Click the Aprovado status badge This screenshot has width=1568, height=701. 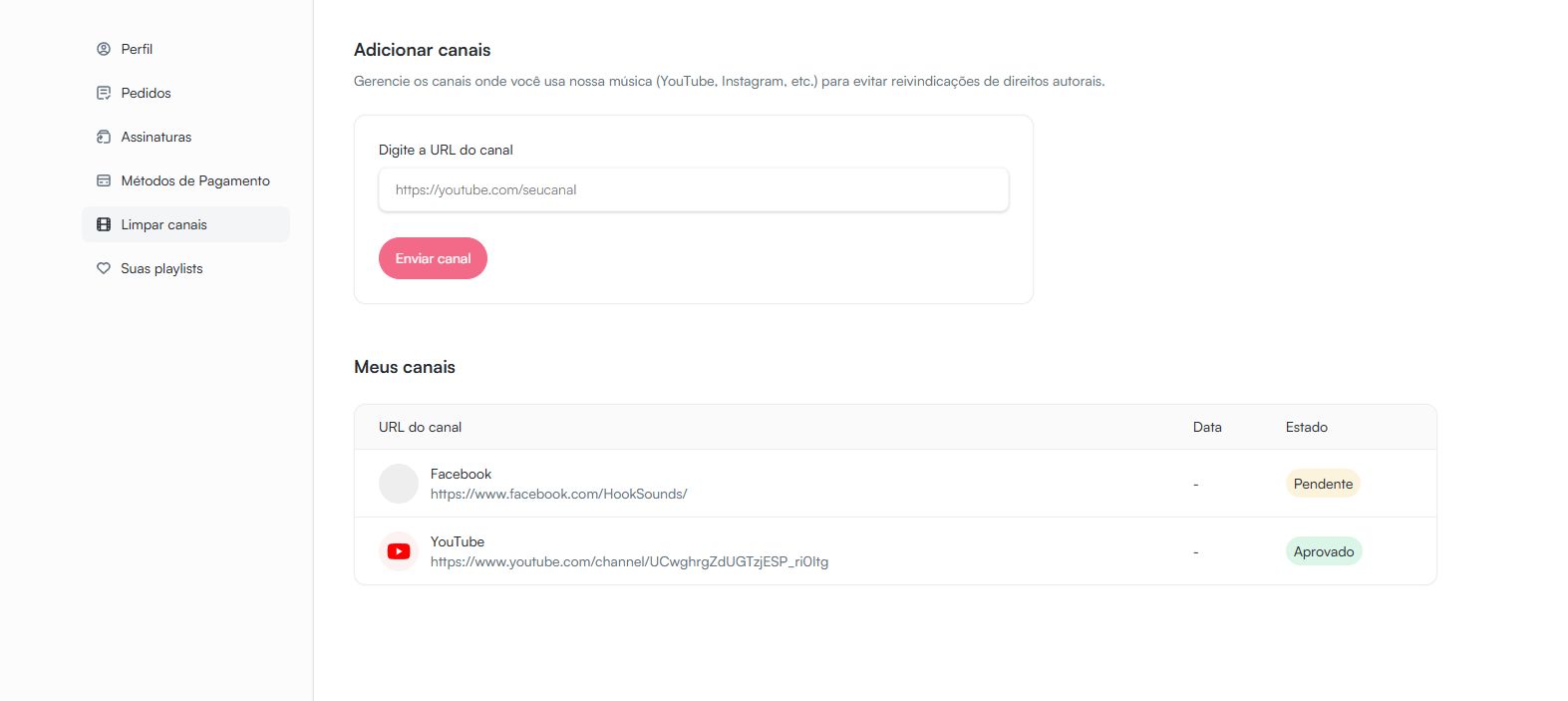coord(1324,551)
